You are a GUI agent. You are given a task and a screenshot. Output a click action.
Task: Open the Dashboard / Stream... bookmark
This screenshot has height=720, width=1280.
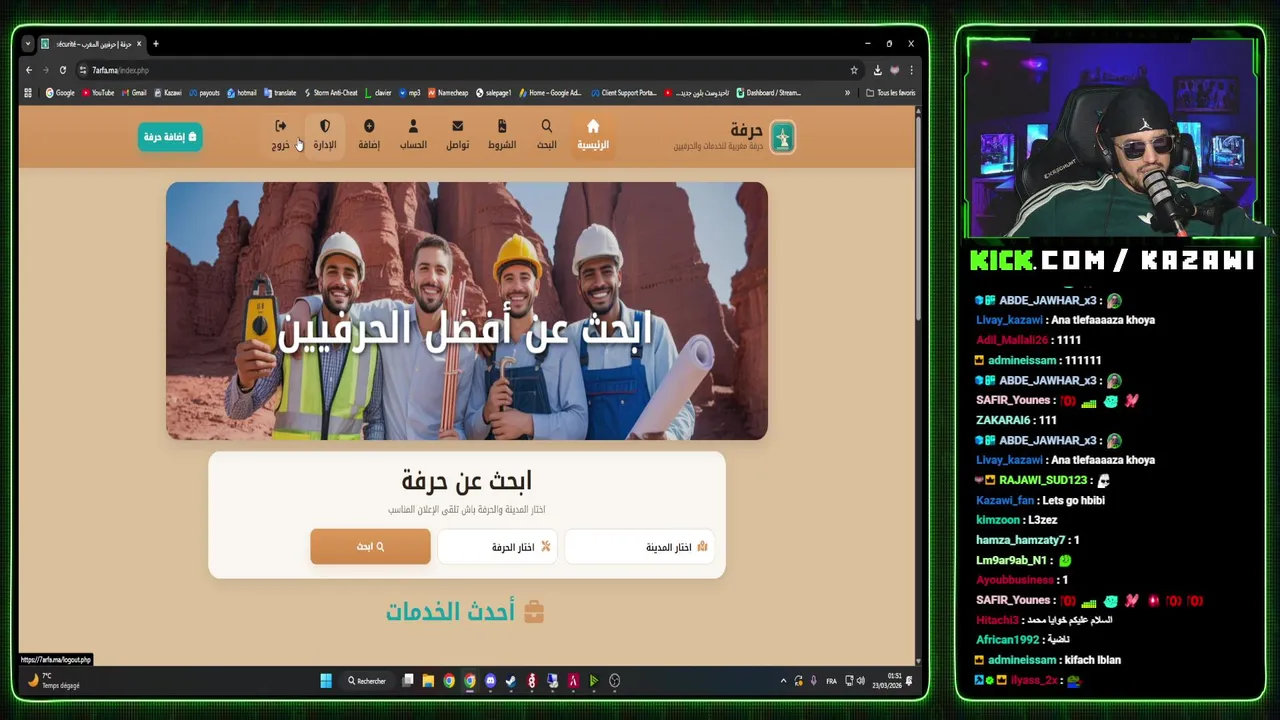[x=768, y=93]
